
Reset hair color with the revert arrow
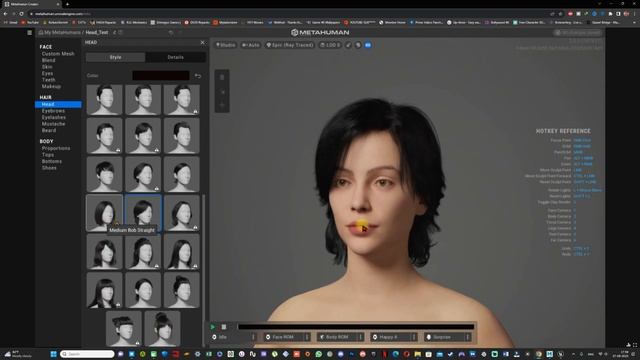198,76
